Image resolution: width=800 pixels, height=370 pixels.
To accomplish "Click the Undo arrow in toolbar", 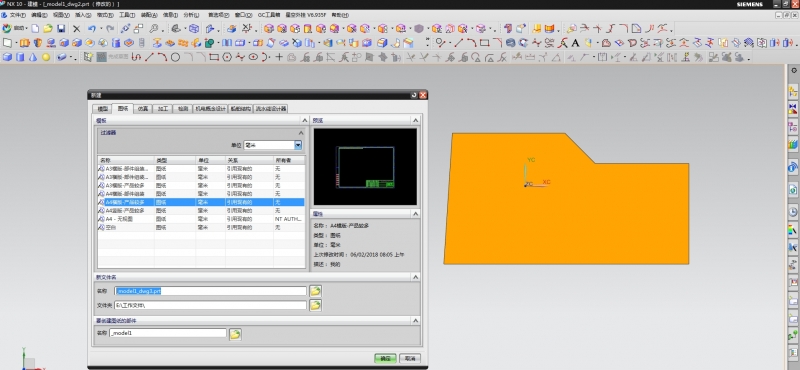I will (x=91, y=29).
